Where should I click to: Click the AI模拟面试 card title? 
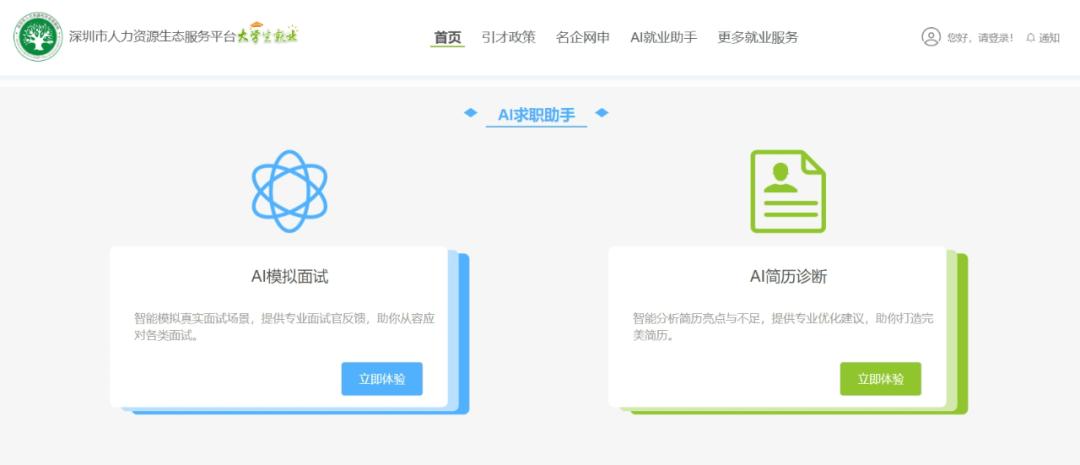click(289, 277)
